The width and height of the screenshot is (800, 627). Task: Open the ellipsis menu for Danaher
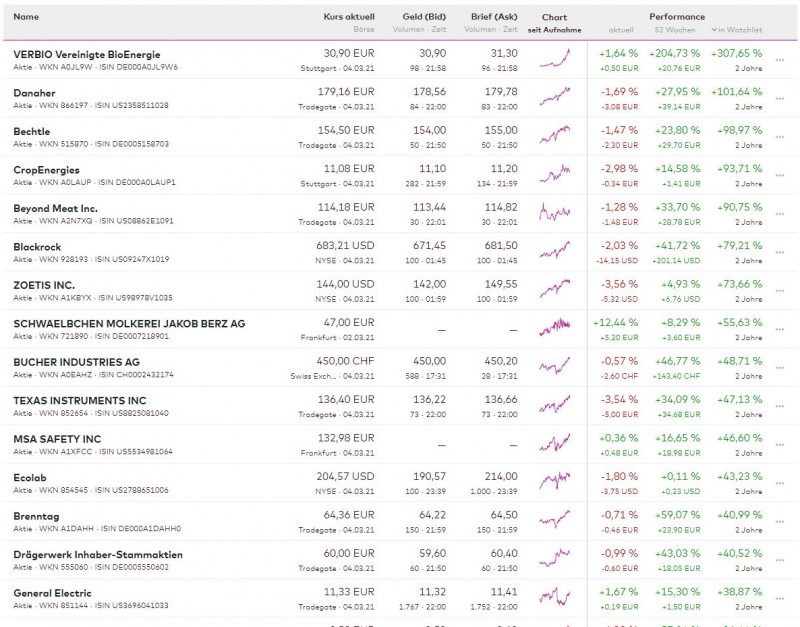coord(780,99)
